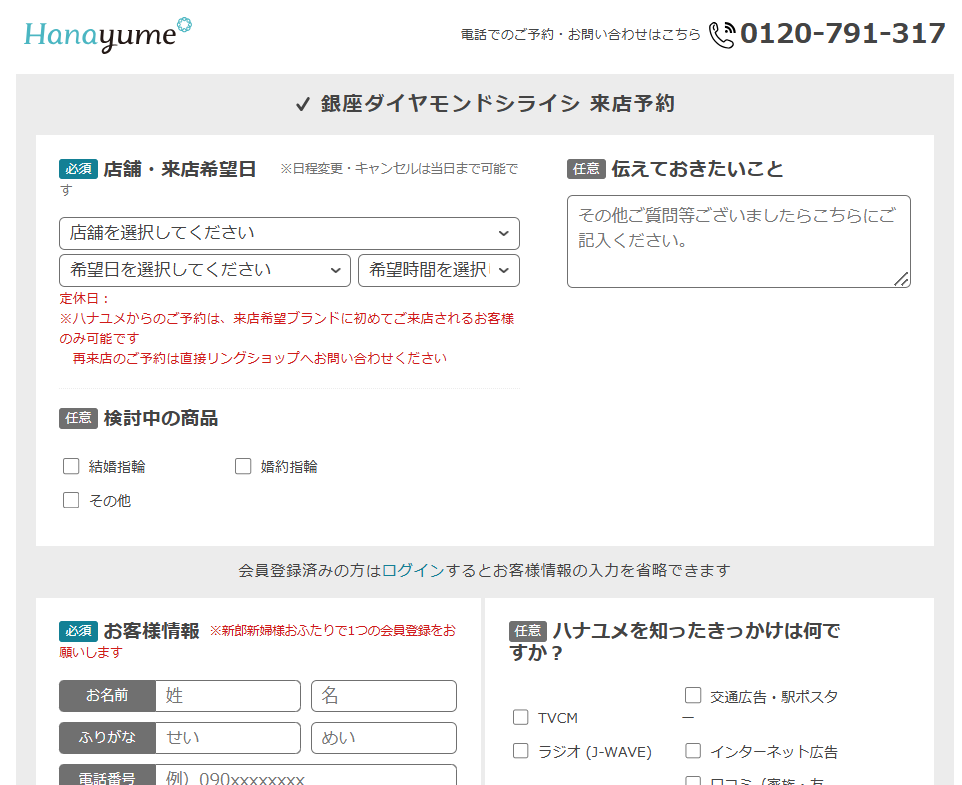This screenshot has width=962, height=785.
Task: Check the 婚約指輪 checkbox
Action: (x=243, y=466)
